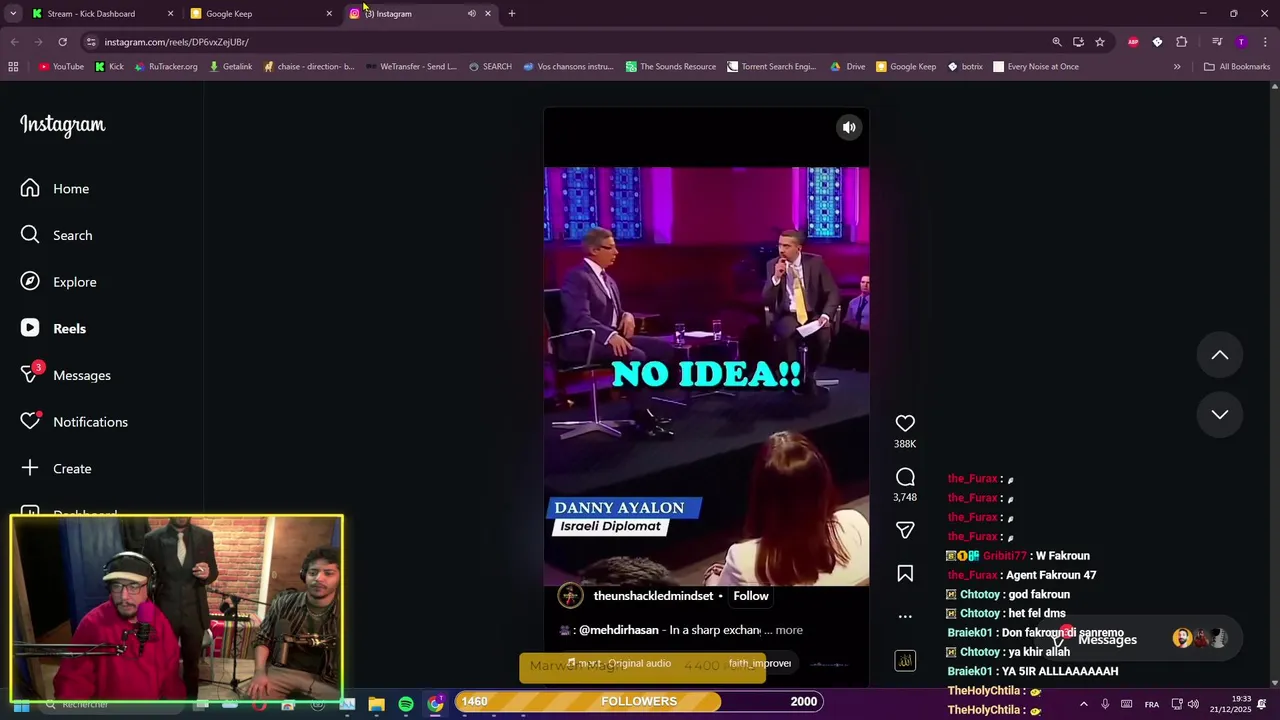Open the browser profile avatar

[x=1241, y=42]
